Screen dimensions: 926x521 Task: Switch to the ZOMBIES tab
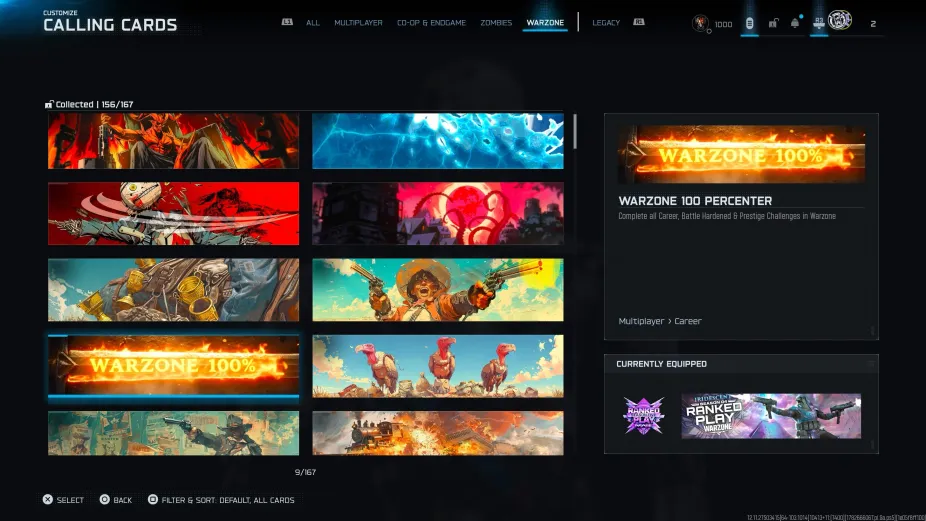[496, 23]
